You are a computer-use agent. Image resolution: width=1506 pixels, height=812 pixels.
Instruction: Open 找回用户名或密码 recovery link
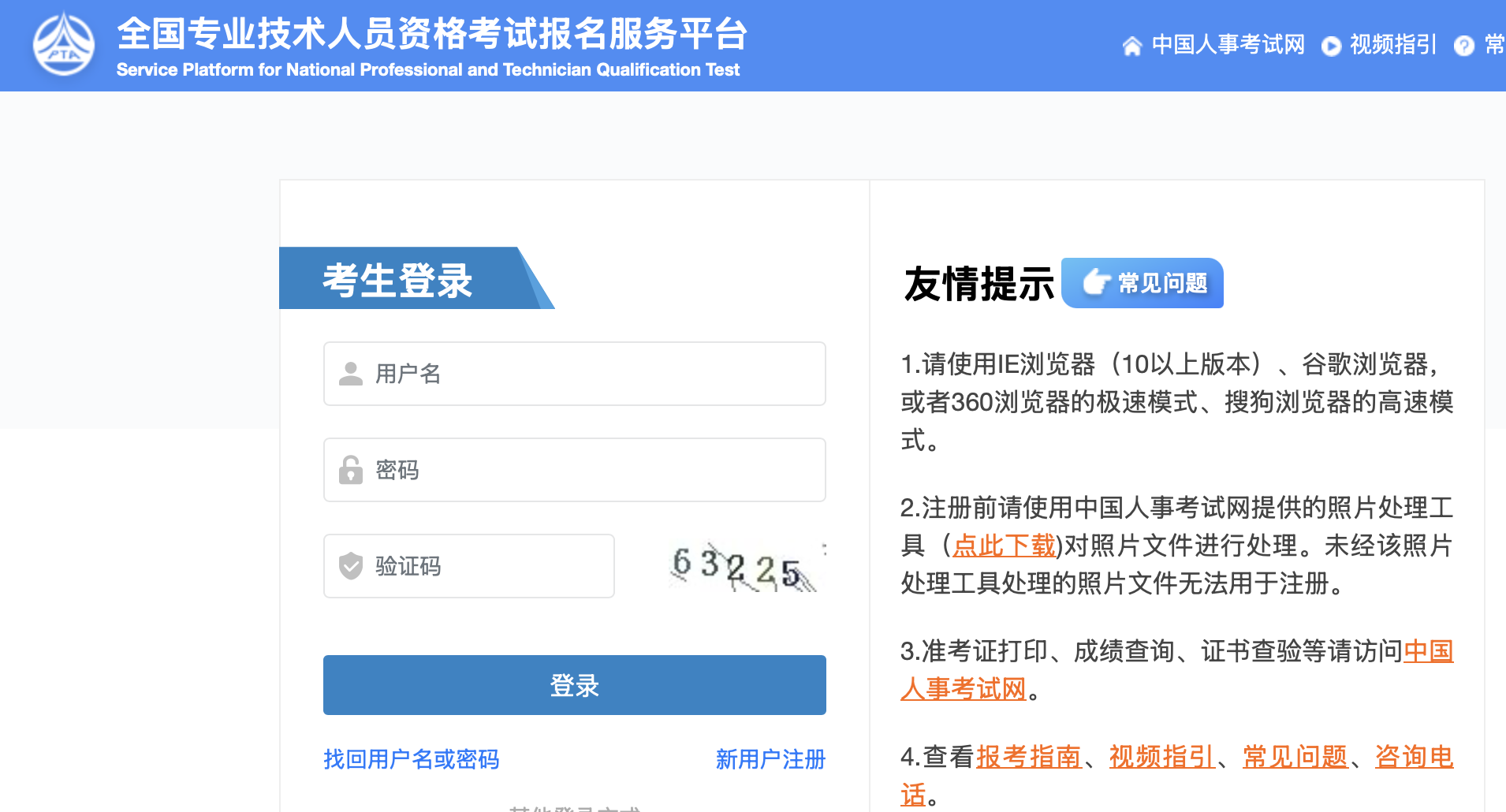411,759
